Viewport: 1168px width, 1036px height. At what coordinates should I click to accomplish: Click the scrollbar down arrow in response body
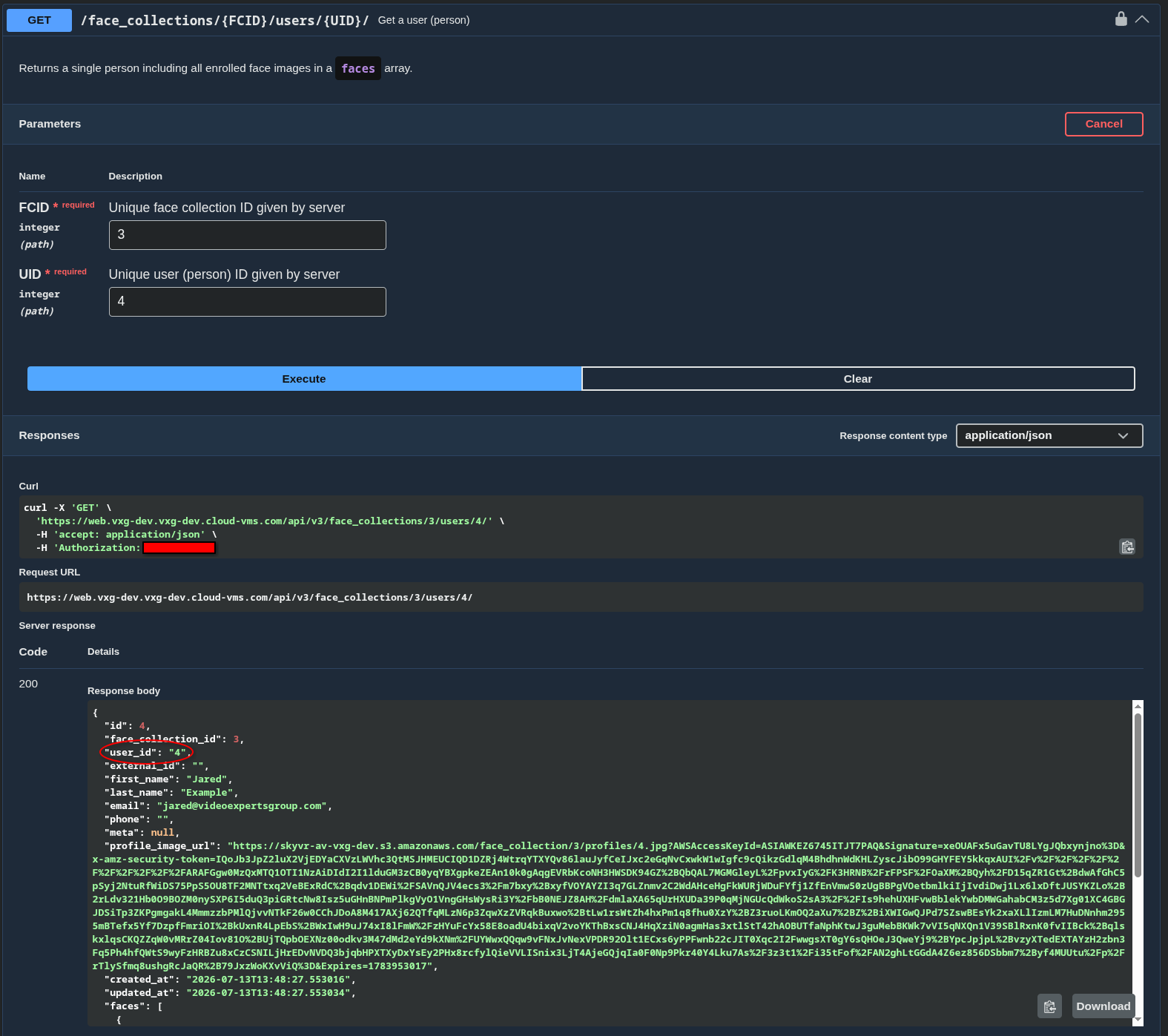click(1138, 1020)
